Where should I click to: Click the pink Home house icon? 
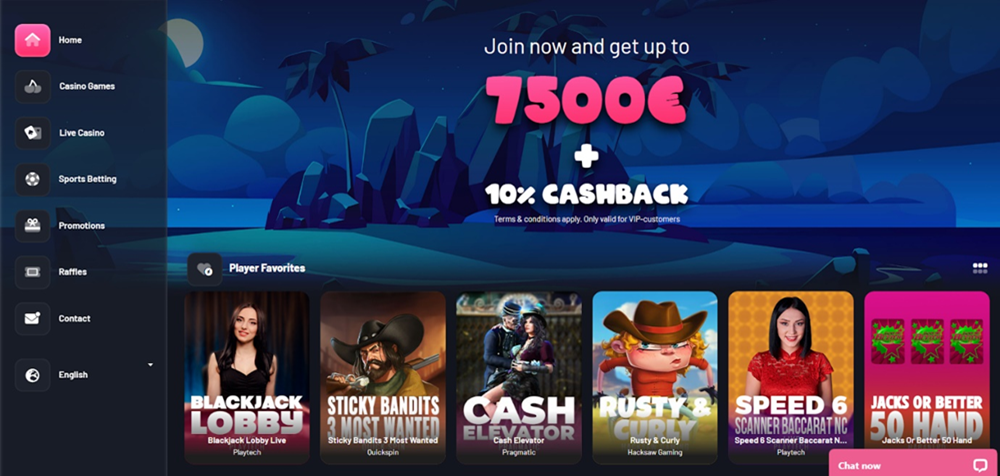33,40
